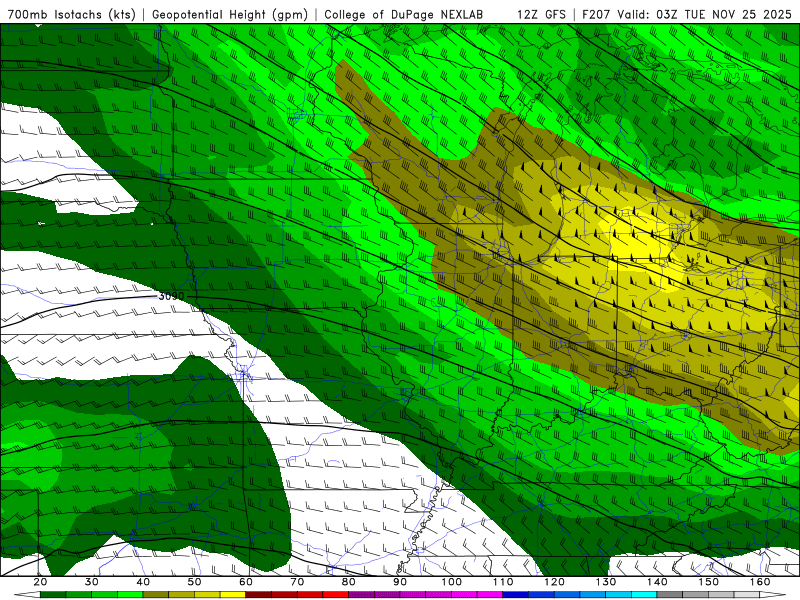Select the olive 40–45 kt legend swatch
The height and width of the screenshot is (600, 800).
[156, 595]
